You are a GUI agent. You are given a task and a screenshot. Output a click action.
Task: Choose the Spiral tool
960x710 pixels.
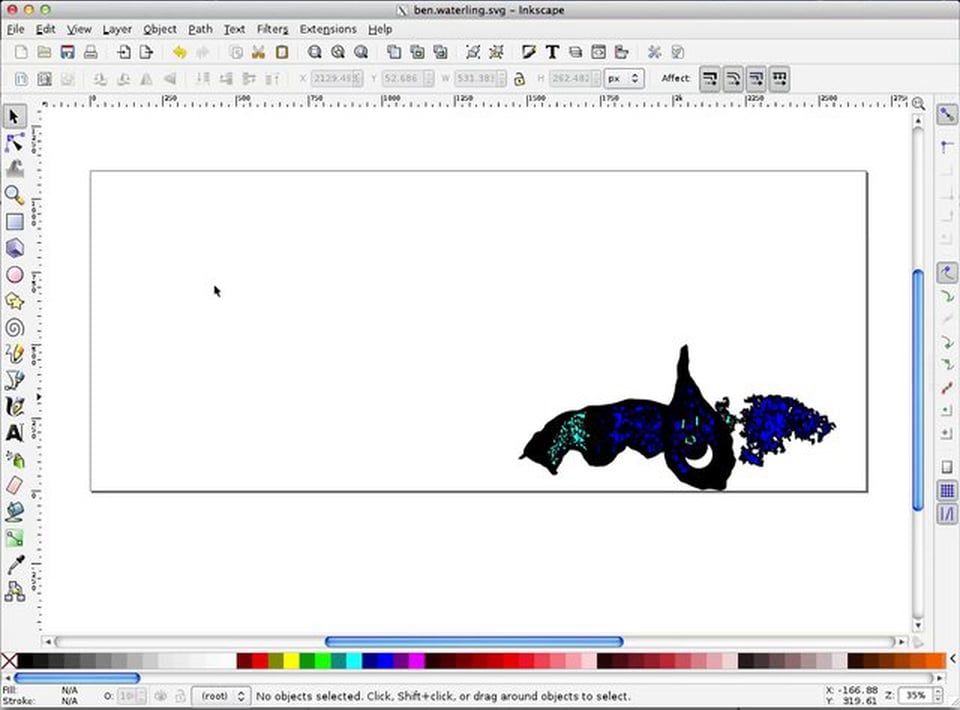14,327
